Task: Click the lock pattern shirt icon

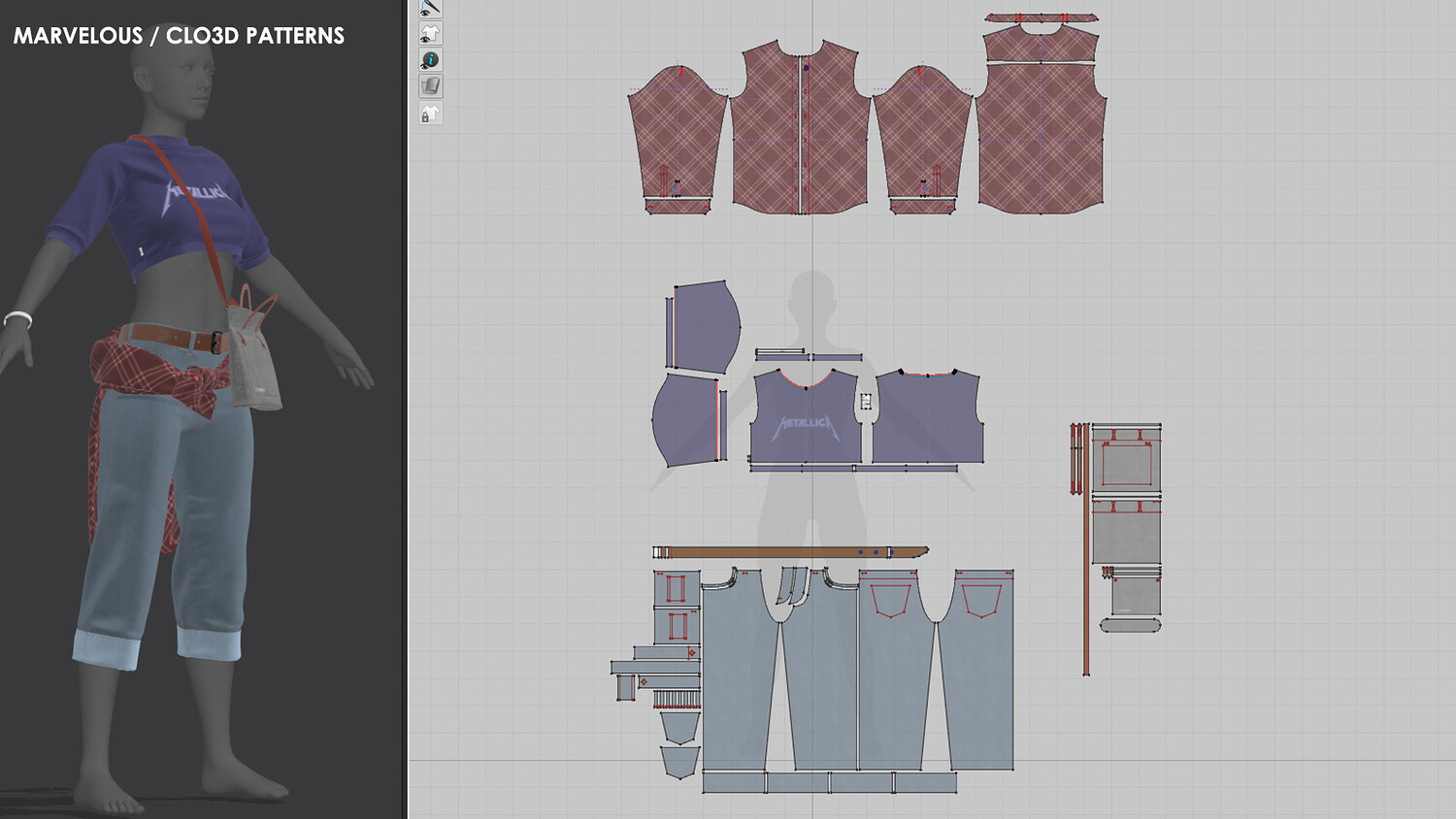Action: click(x=430, y=114)
